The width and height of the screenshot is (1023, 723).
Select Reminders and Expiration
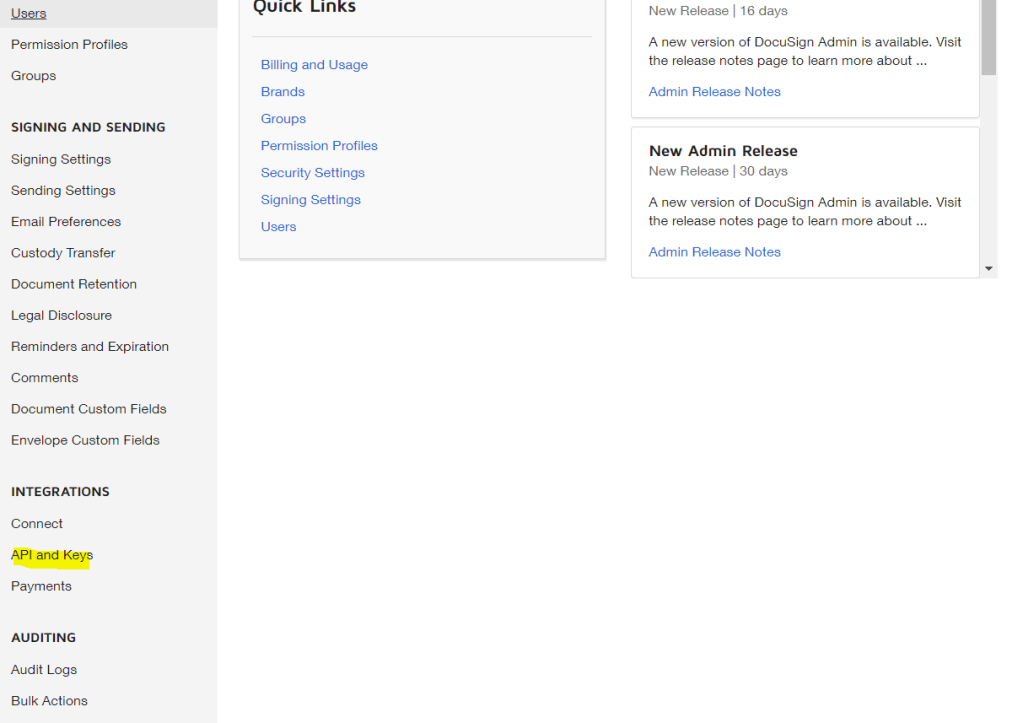coord(90,347)
